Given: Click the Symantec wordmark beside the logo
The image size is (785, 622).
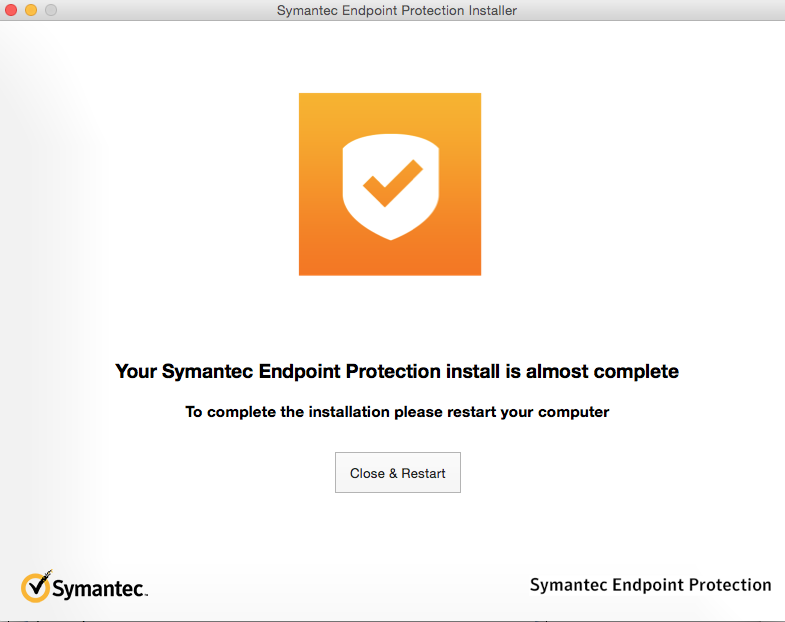Looking at the screenshot, I should 99,589.
